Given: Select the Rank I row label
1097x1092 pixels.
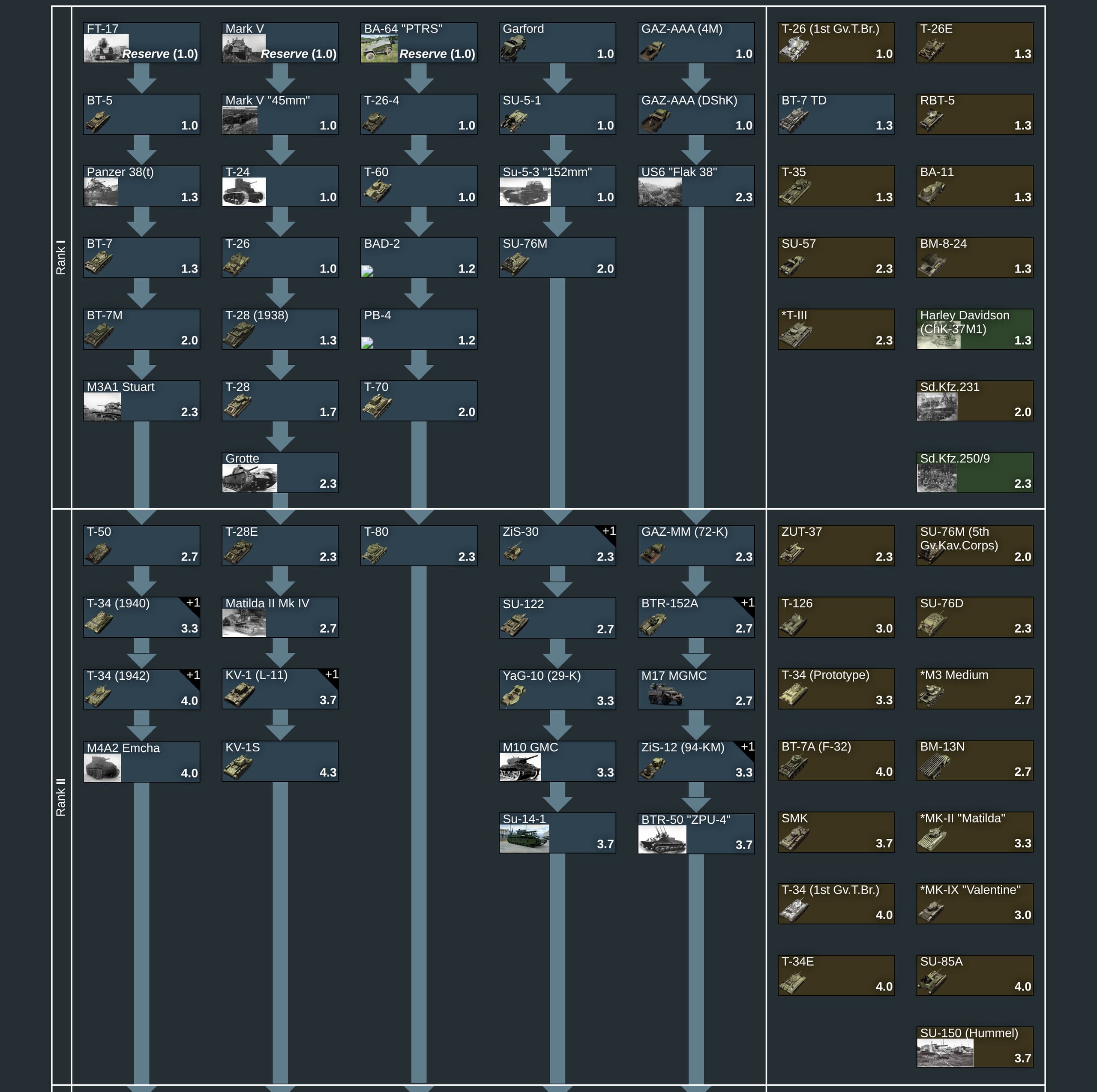Looking at the screenshot, I should click(61, 257).
